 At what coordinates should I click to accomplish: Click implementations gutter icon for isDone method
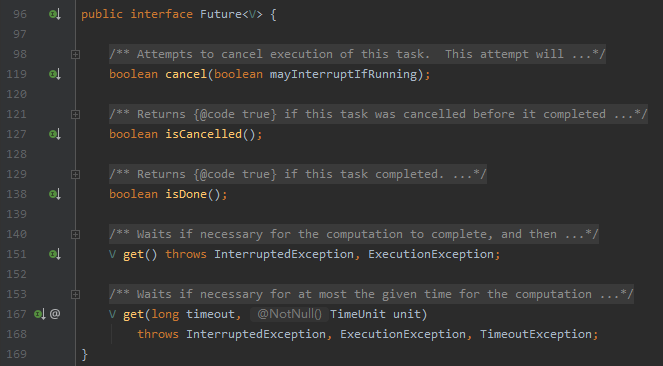[55, 194]
